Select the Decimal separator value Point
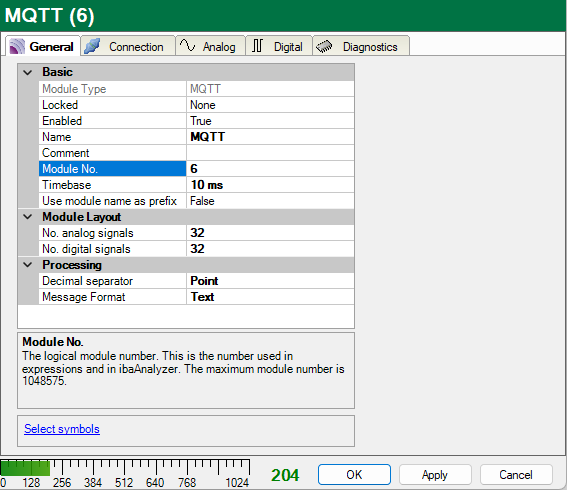The width and height of the screenshot is (567, 490). (x=270, y=281)
